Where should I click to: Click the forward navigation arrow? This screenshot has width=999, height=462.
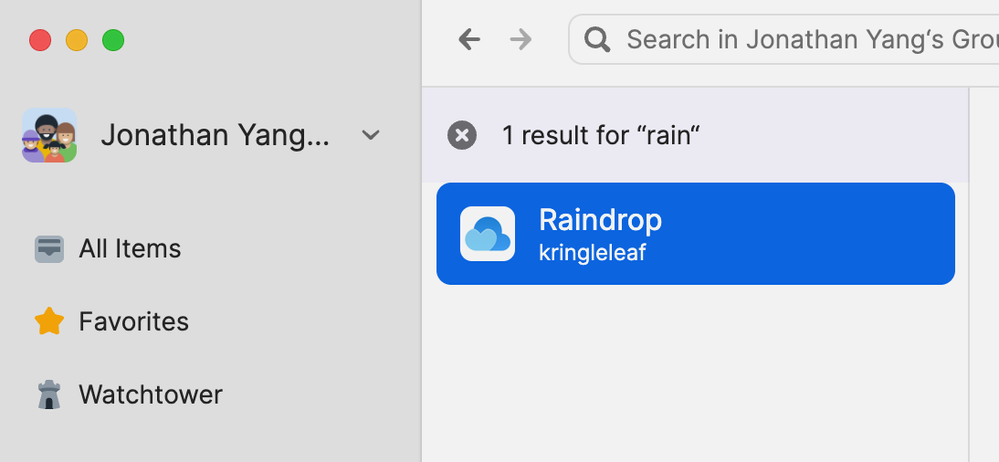coord(521,40)
